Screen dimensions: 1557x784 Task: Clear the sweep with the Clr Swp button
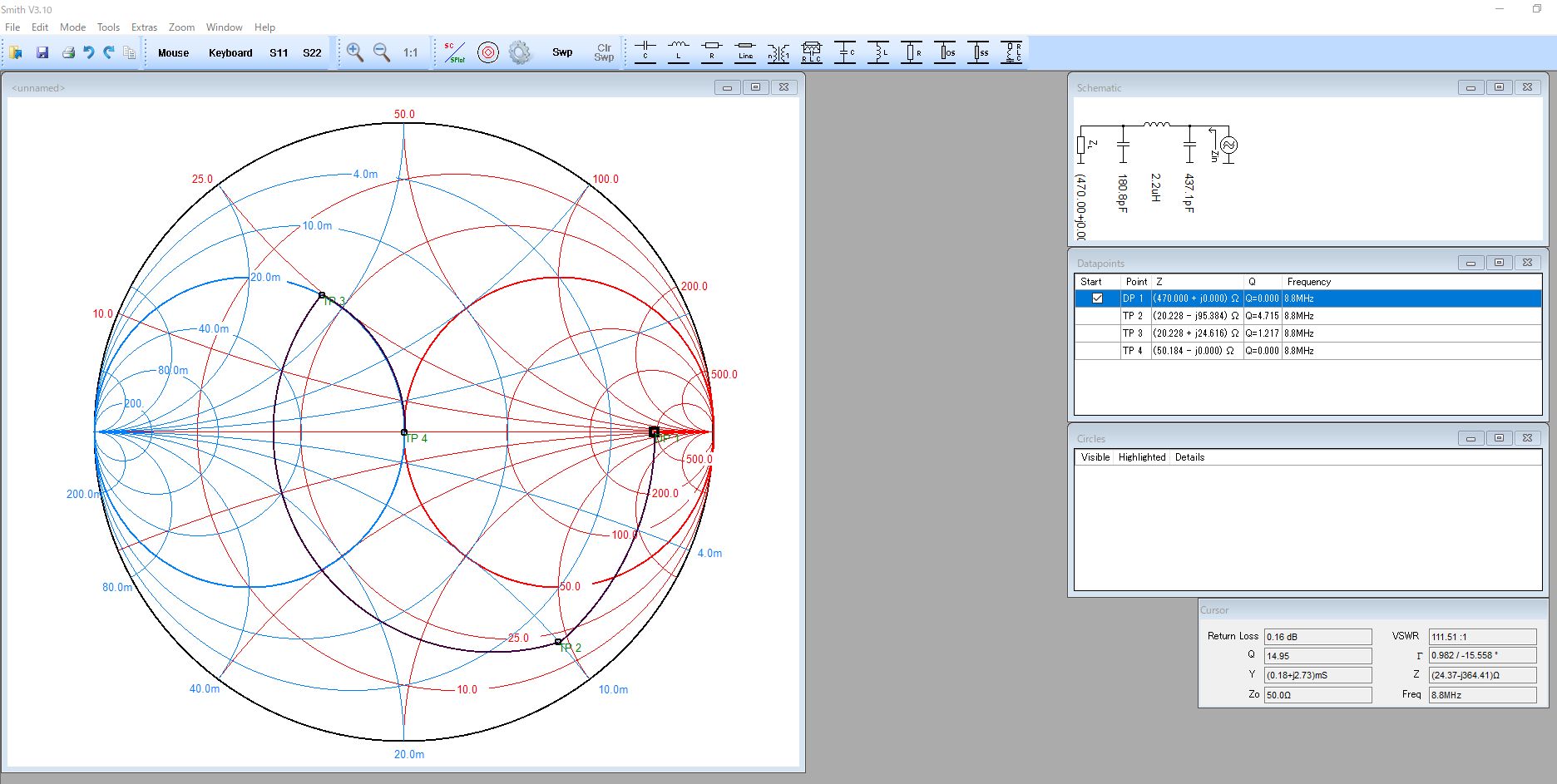coord(604,52)
